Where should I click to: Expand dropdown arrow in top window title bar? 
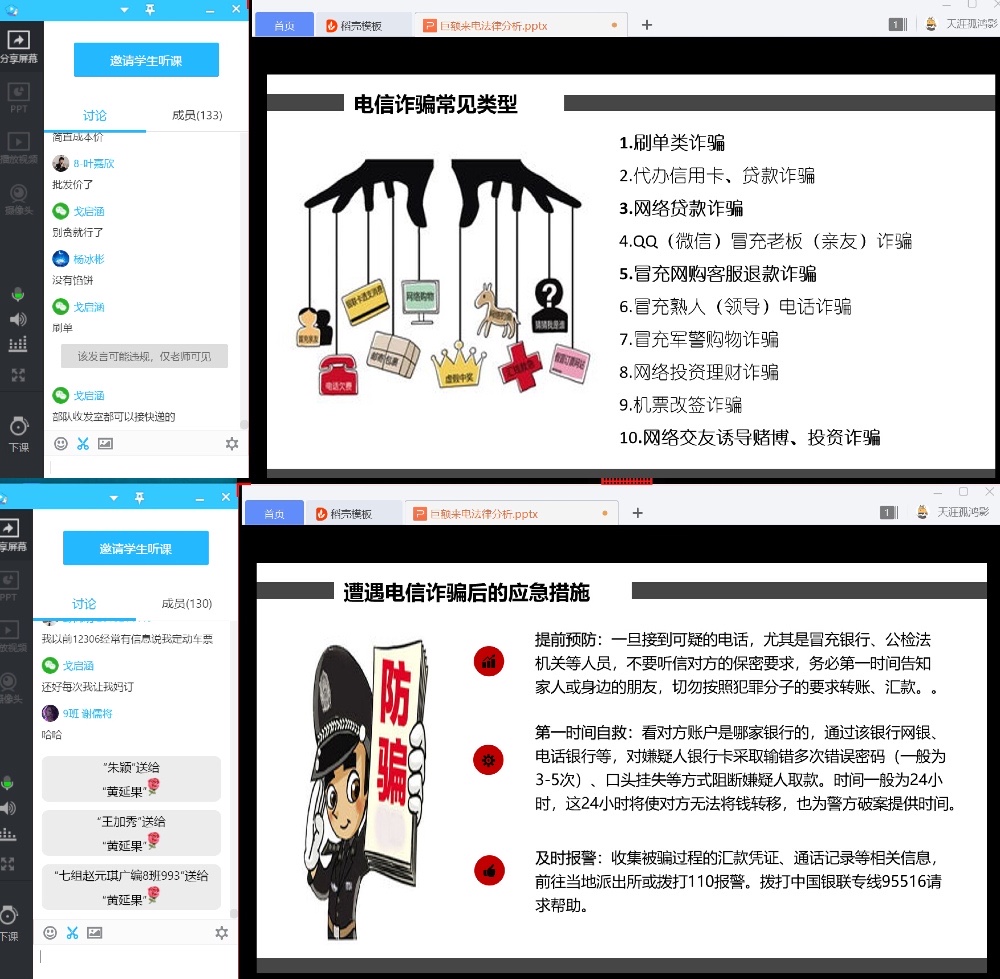click(x=124, y=9)
